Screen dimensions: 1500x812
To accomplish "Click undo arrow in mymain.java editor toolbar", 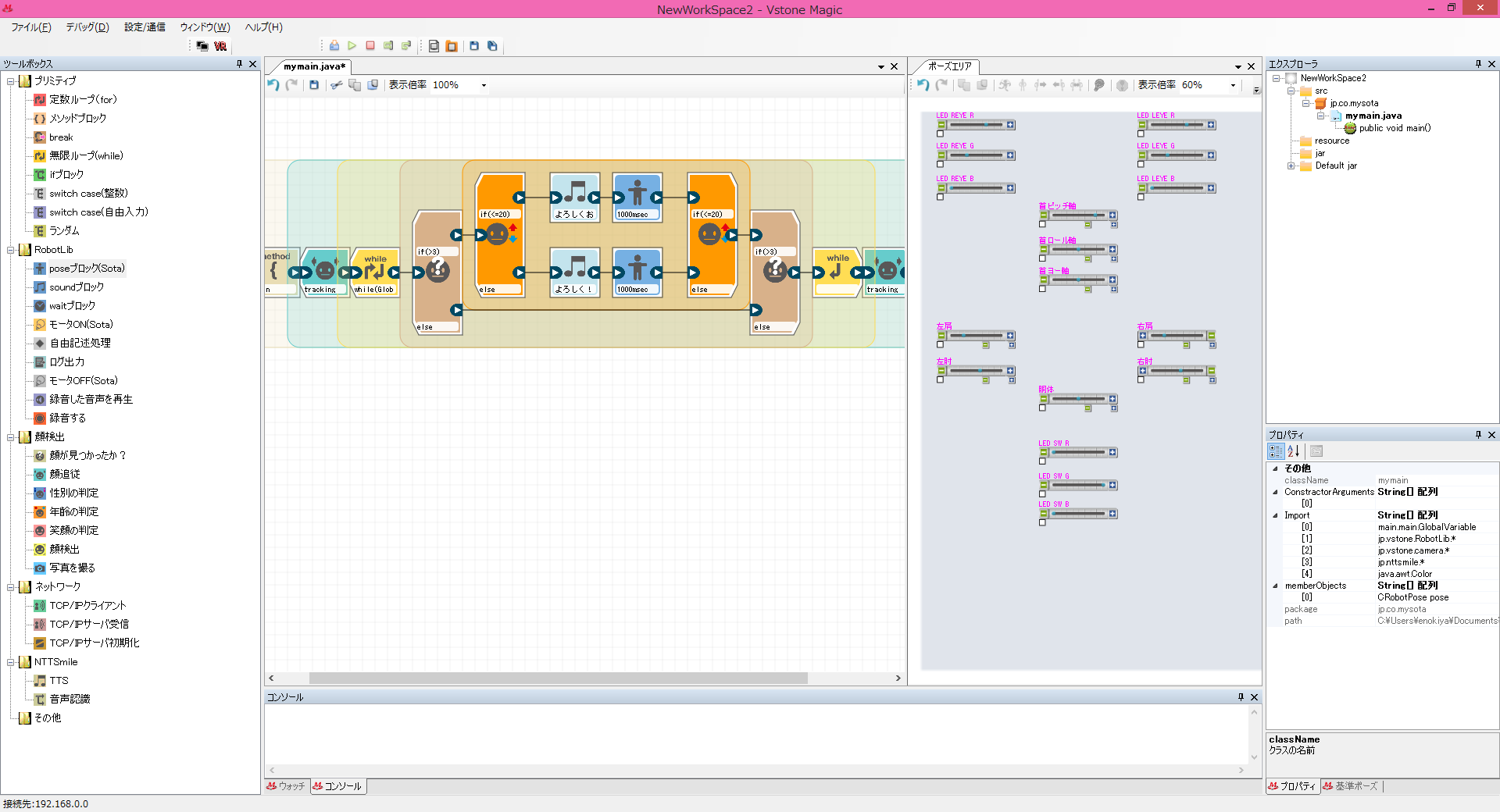I will [273, 85].
